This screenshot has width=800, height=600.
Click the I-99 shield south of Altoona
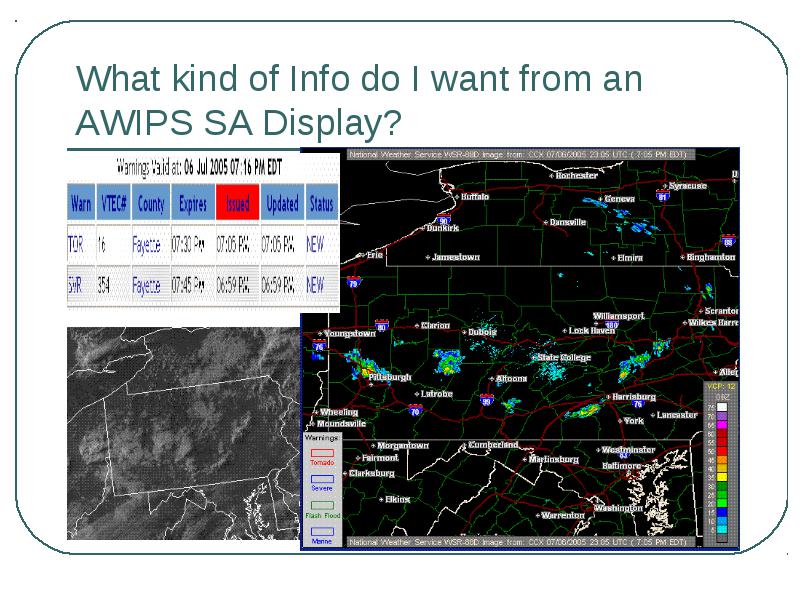pyautogui.click(x=486, y=400)
